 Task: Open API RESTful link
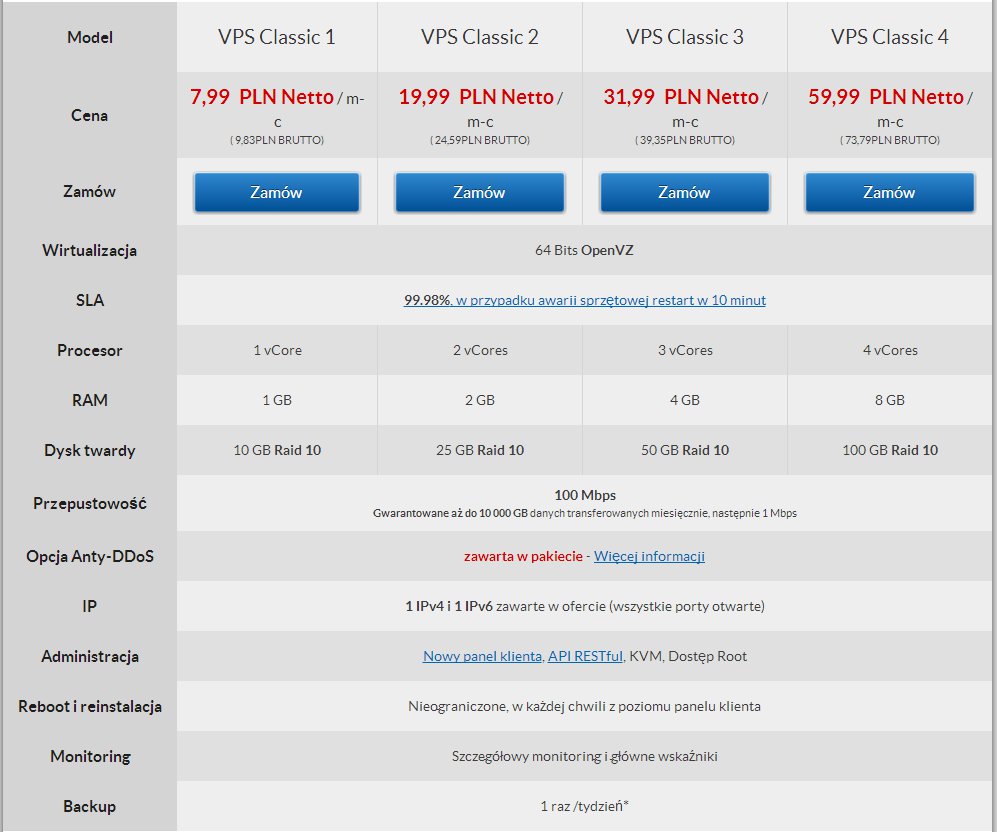coord(585,656)
